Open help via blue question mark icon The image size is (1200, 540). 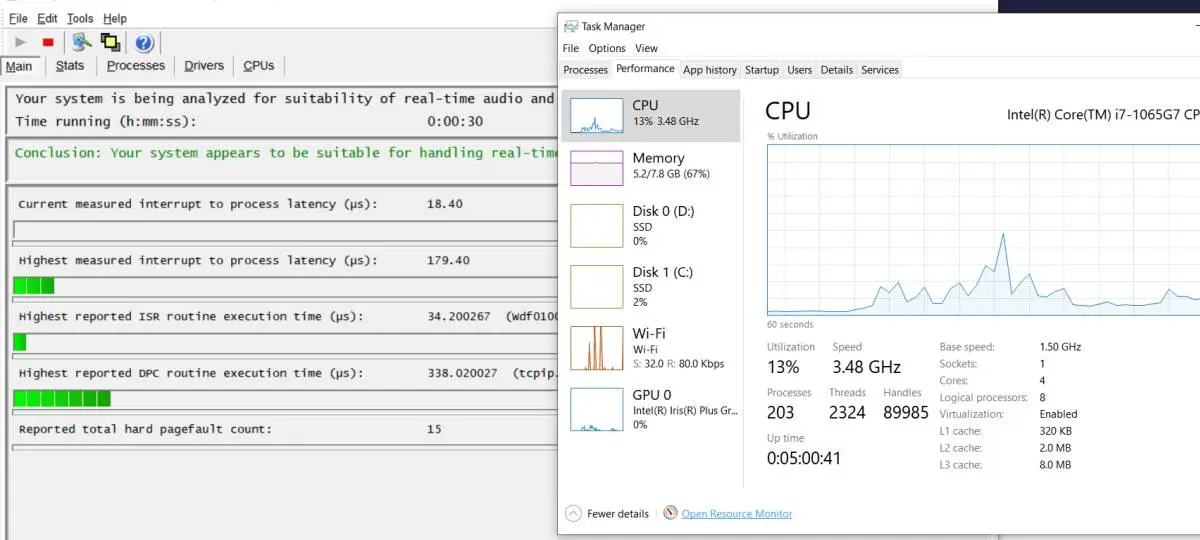tap(144, 42)
